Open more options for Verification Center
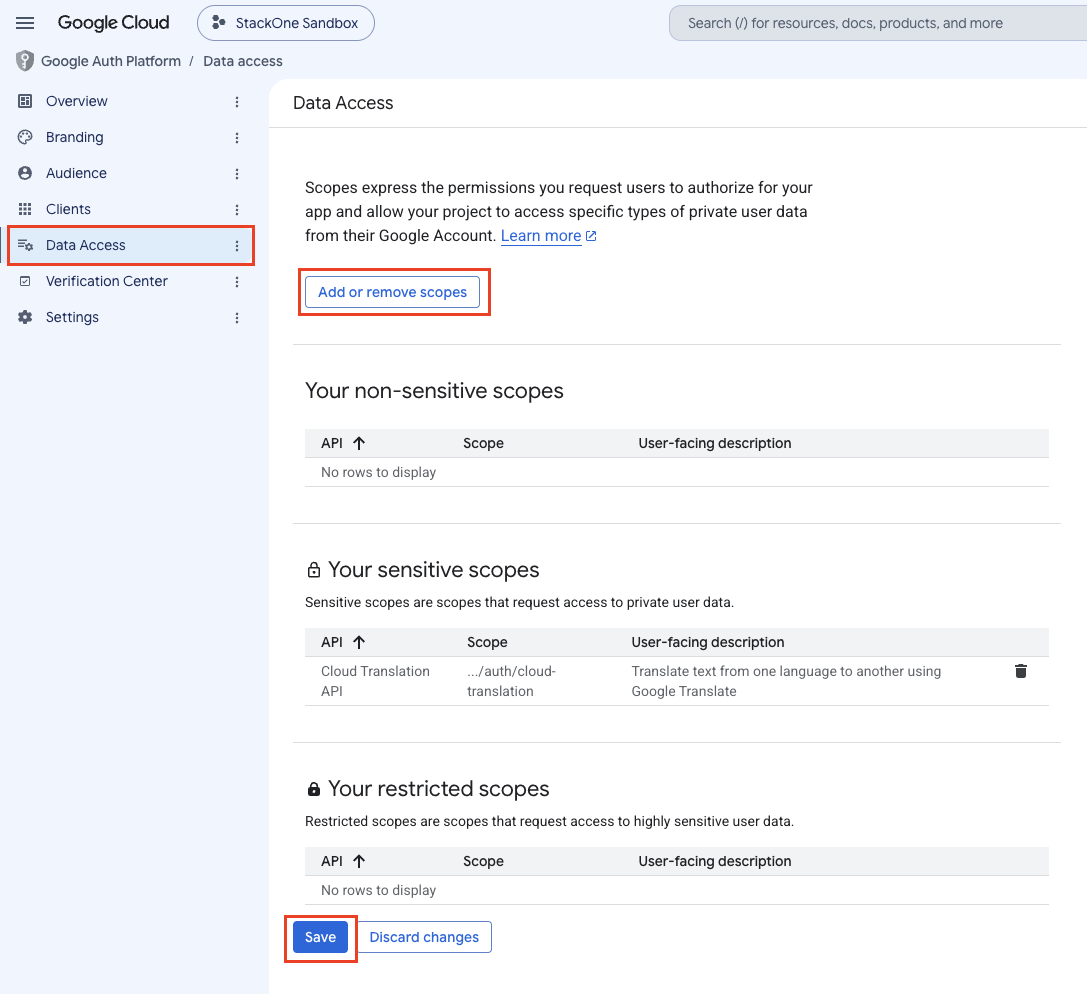The image size is (1087, 994). pos(237,282)
